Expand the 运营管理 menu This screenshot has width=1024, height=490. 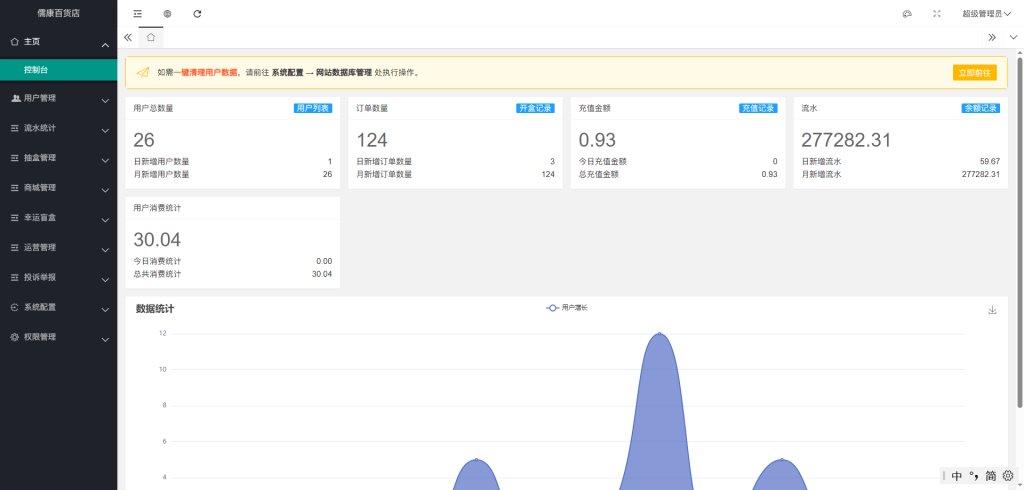point(59,248)
